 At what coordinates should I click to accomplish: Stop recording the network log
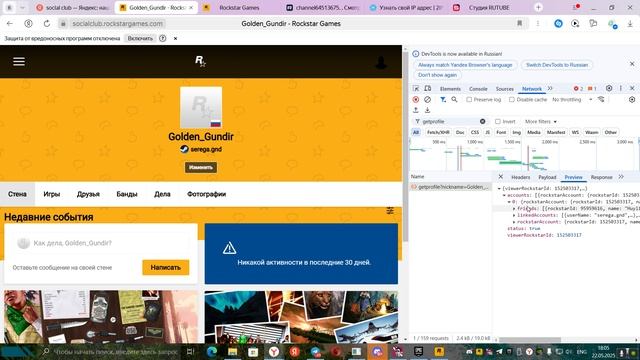pyautogui.click(x=416, y=100)
